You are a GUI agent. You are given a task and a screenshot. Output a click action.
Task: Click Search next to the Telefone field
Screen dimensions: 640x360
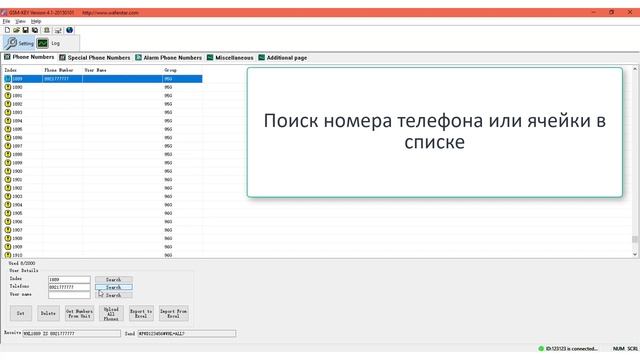tap(113, 287)
